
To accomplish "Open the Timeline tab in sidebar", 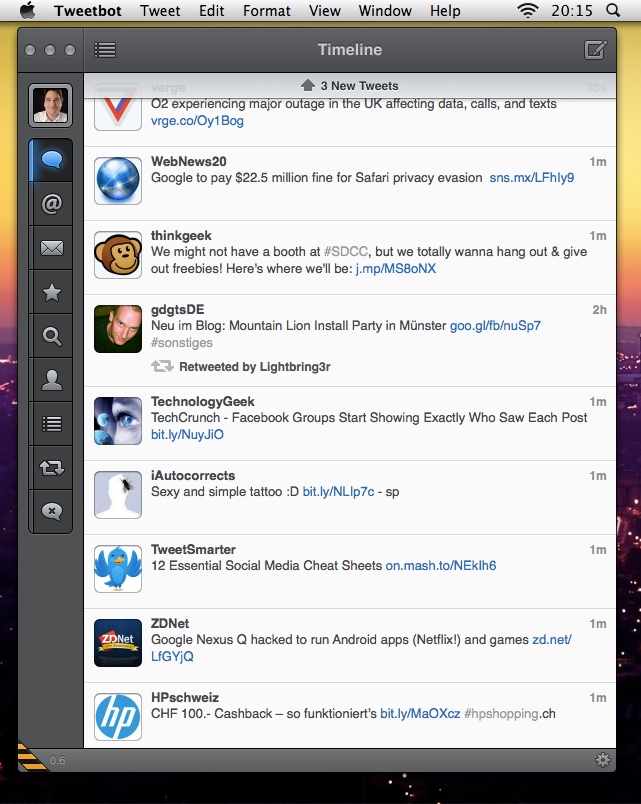I will [51, 159].
